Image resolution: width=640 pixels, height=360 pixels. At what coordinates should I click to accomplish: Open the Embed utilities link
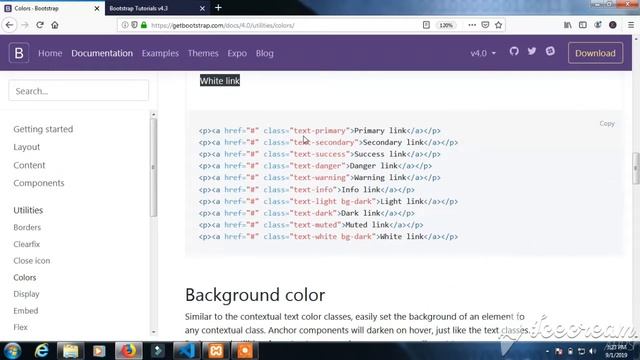pyautogui.click(x=26, y=311)
